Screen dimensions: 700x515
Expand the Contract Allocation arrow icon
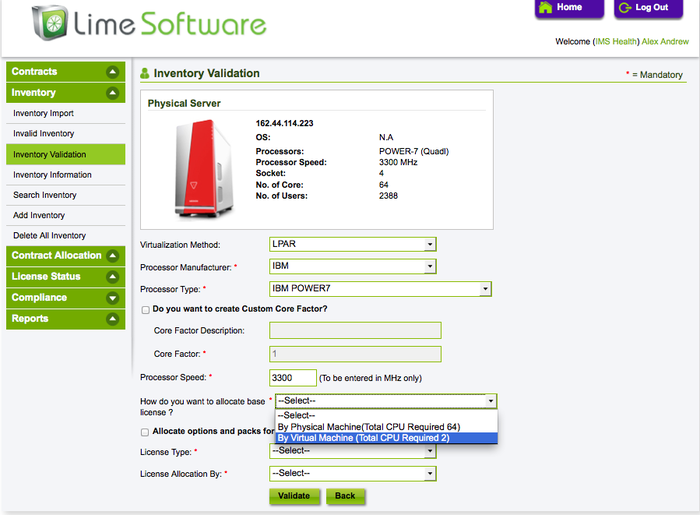tap(113, 256)
